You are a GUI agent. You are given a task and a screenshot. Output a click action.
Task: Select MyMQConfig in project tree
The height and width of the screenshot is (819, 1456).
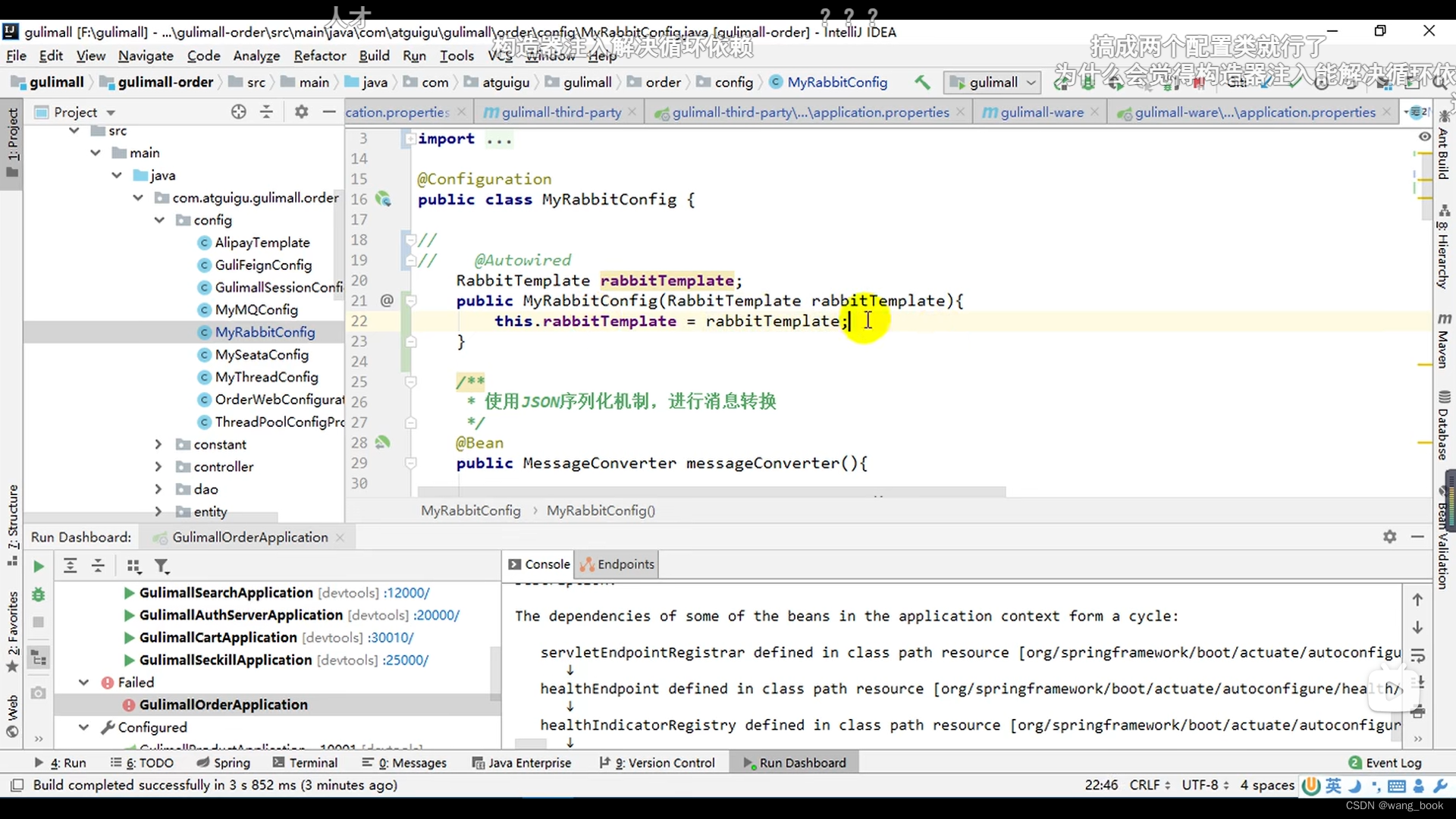point(256,309)
